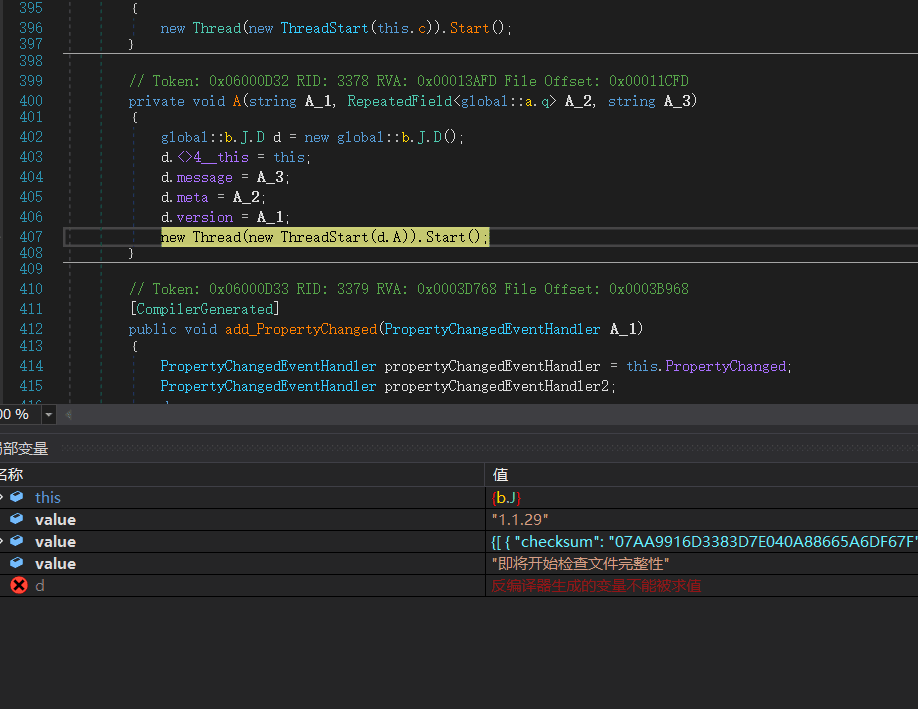Click the add_PropertyChanged method name
The image size is (918, 709).
[x=301, y=330]
